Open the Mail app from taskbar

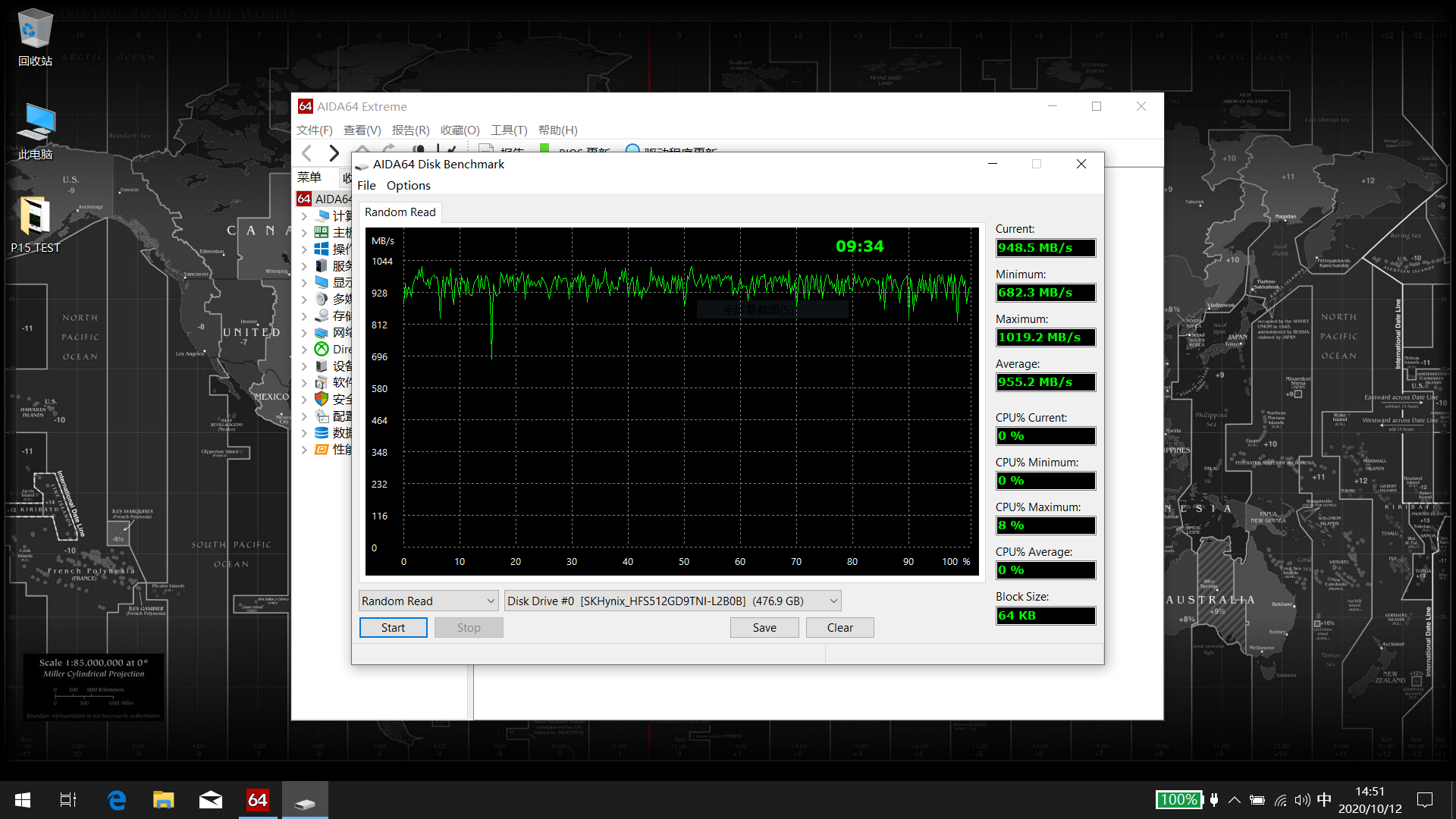pyautogui.click(x=211, y=800)
